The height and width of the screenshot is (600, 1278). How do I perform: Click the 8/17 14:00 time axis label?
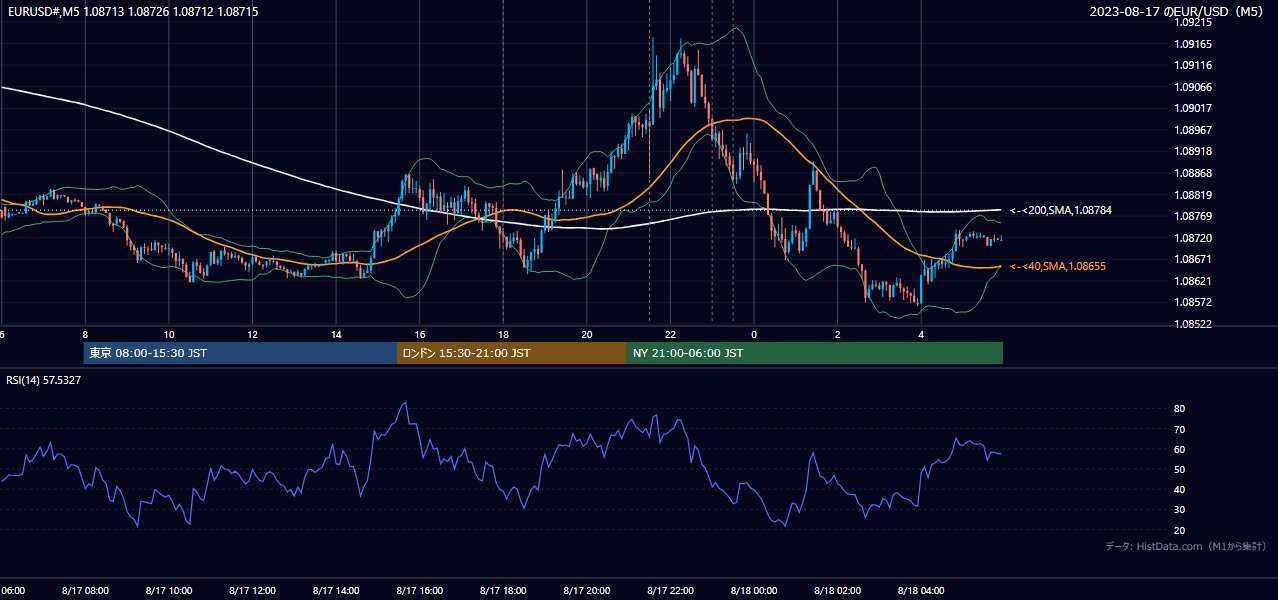click(x=336, y=590)
